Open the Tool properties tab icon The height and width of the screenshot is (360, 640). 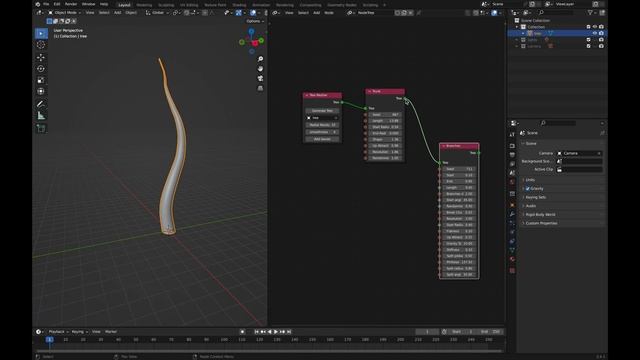pos(512,134)
